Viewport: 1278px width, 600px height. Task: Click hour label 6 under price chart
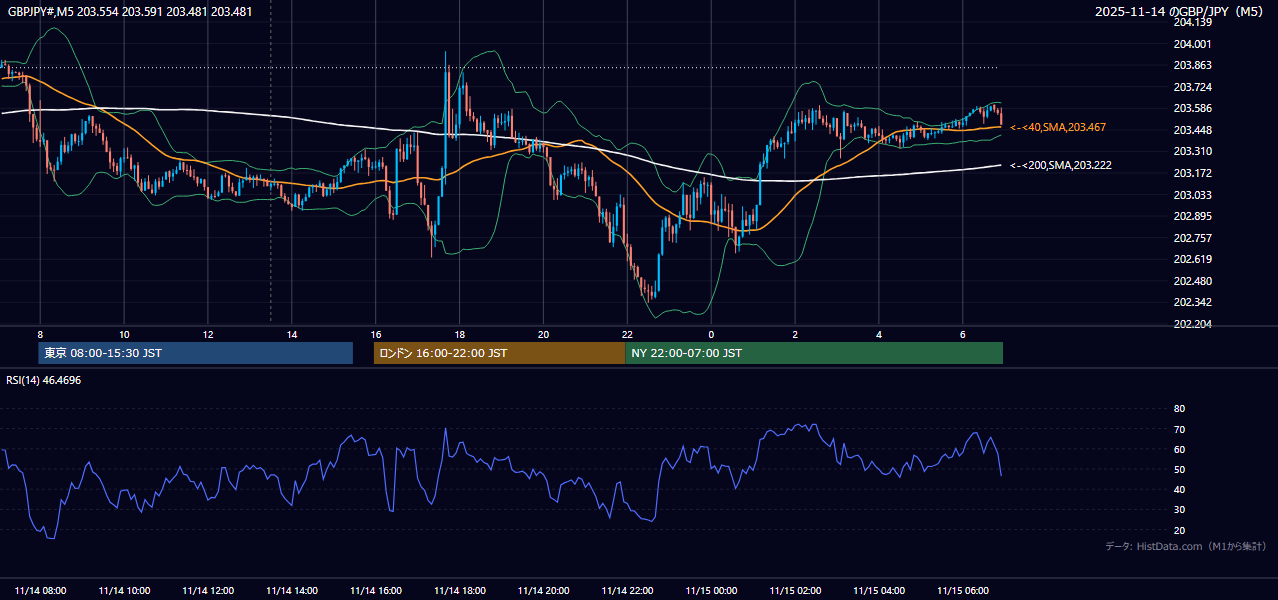[x=962, y=334]
